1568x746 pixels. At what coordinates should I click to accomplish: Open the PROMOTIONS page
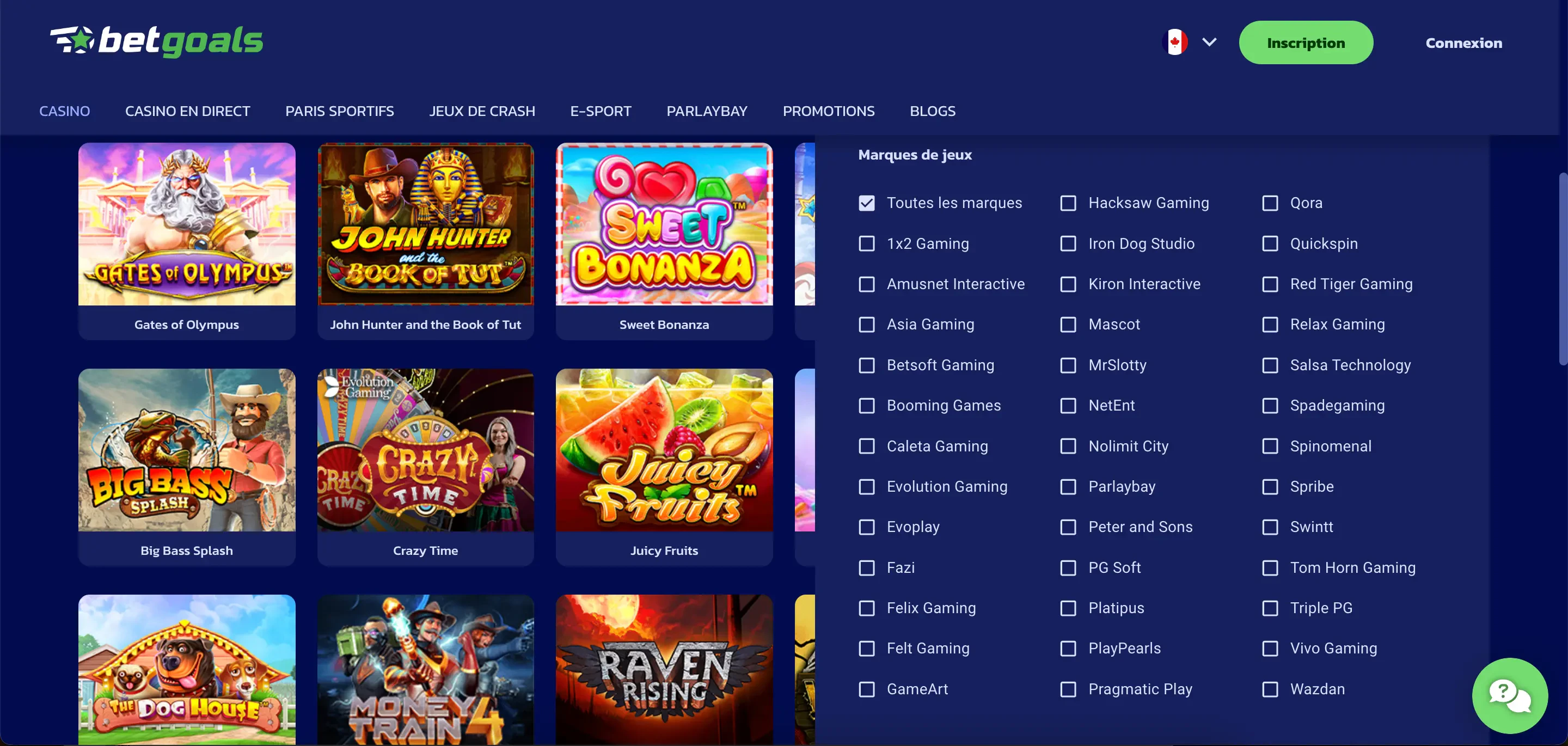829,111
